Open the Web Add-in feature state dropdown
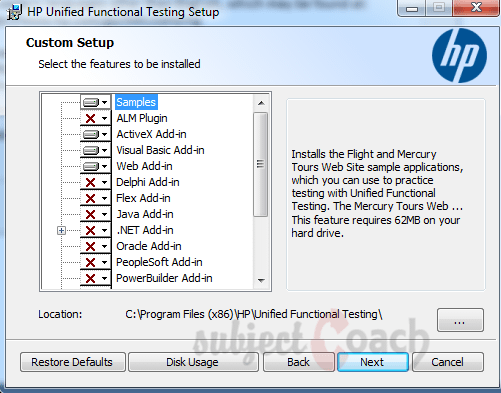Screen dimensions: 501x393 coord(96,166)
